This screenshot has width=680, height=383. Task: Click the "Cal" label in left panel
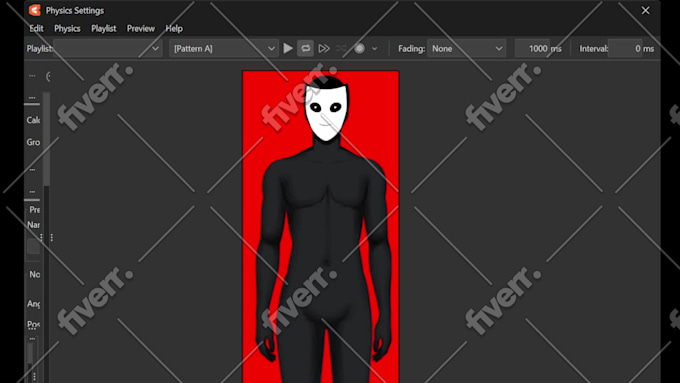(x=33, y=120)
